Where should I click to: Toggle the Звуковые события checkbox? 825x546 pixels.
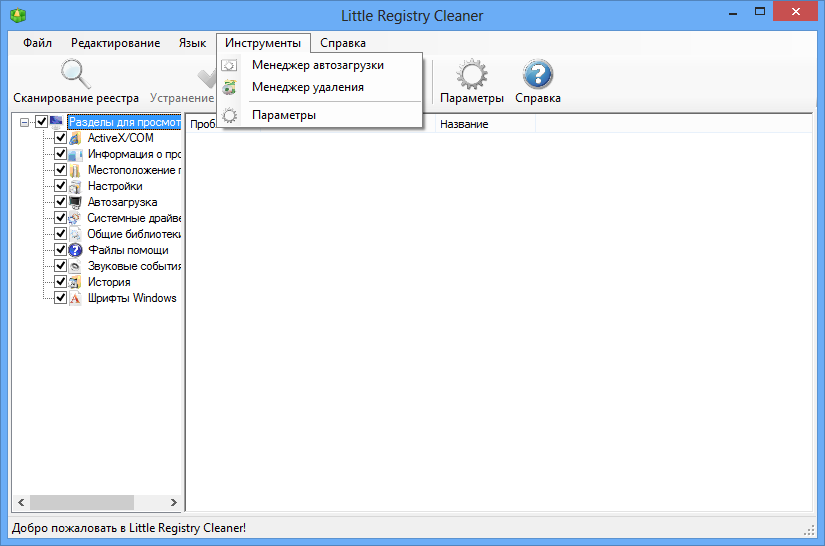pos(61,266)
